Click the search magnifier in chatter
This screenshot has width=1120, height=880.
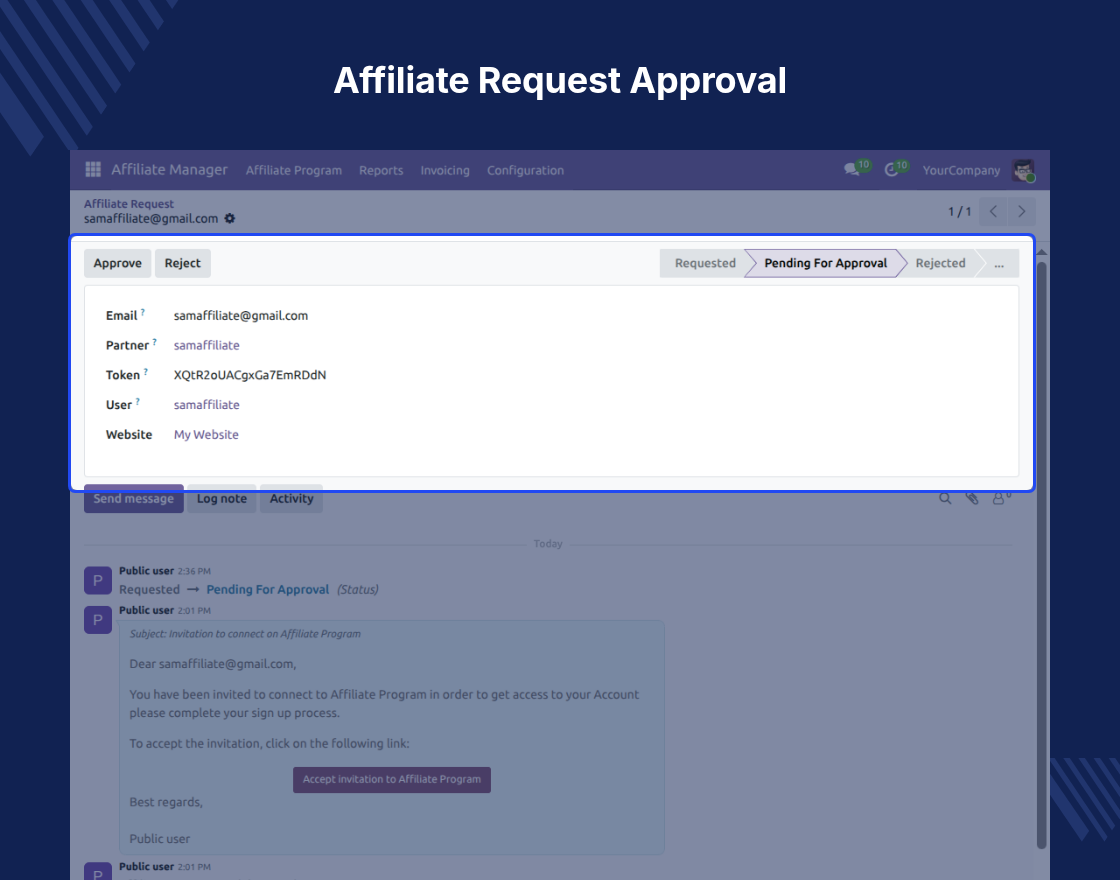tap(945, 499)
